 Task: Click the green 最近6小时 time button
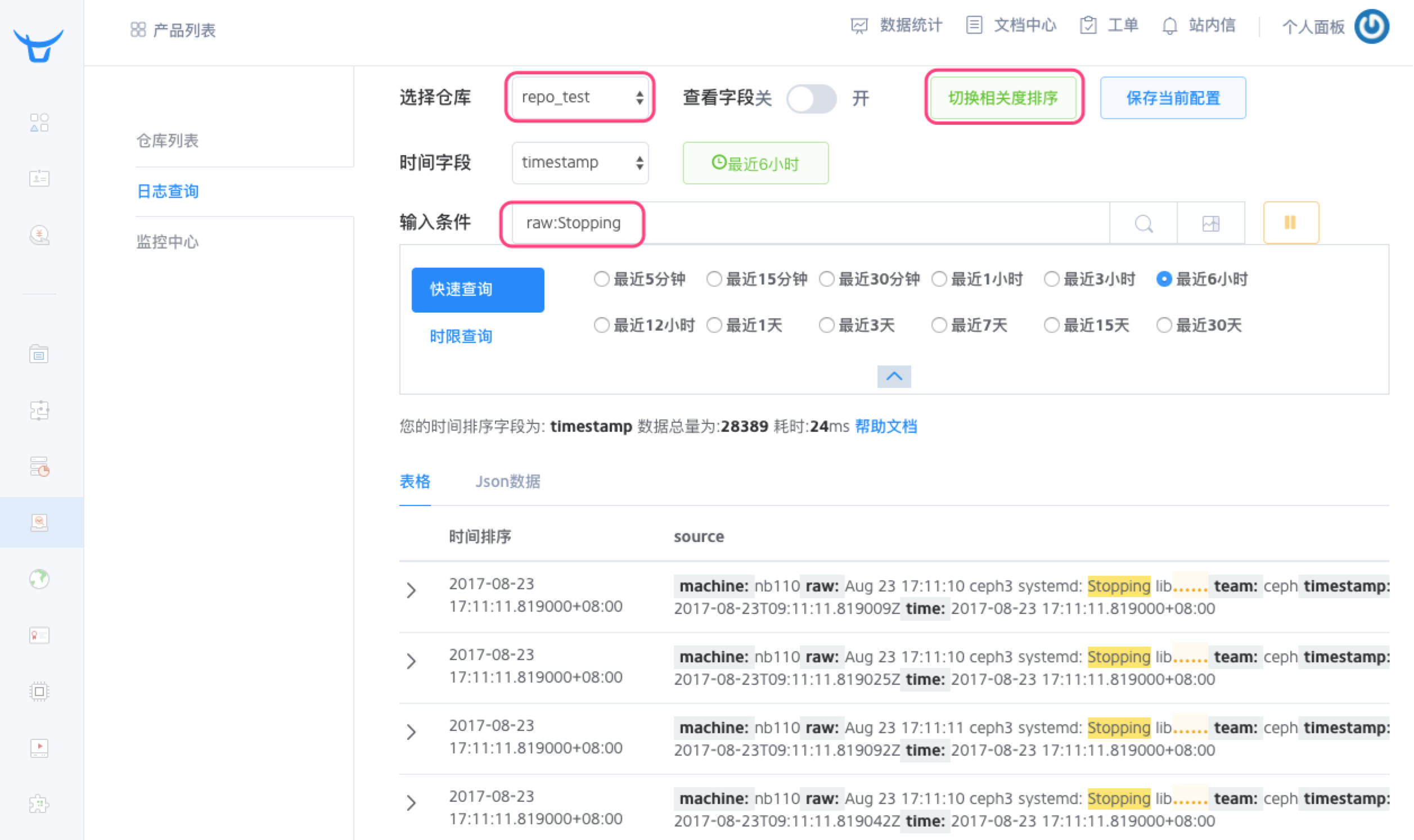756,163
